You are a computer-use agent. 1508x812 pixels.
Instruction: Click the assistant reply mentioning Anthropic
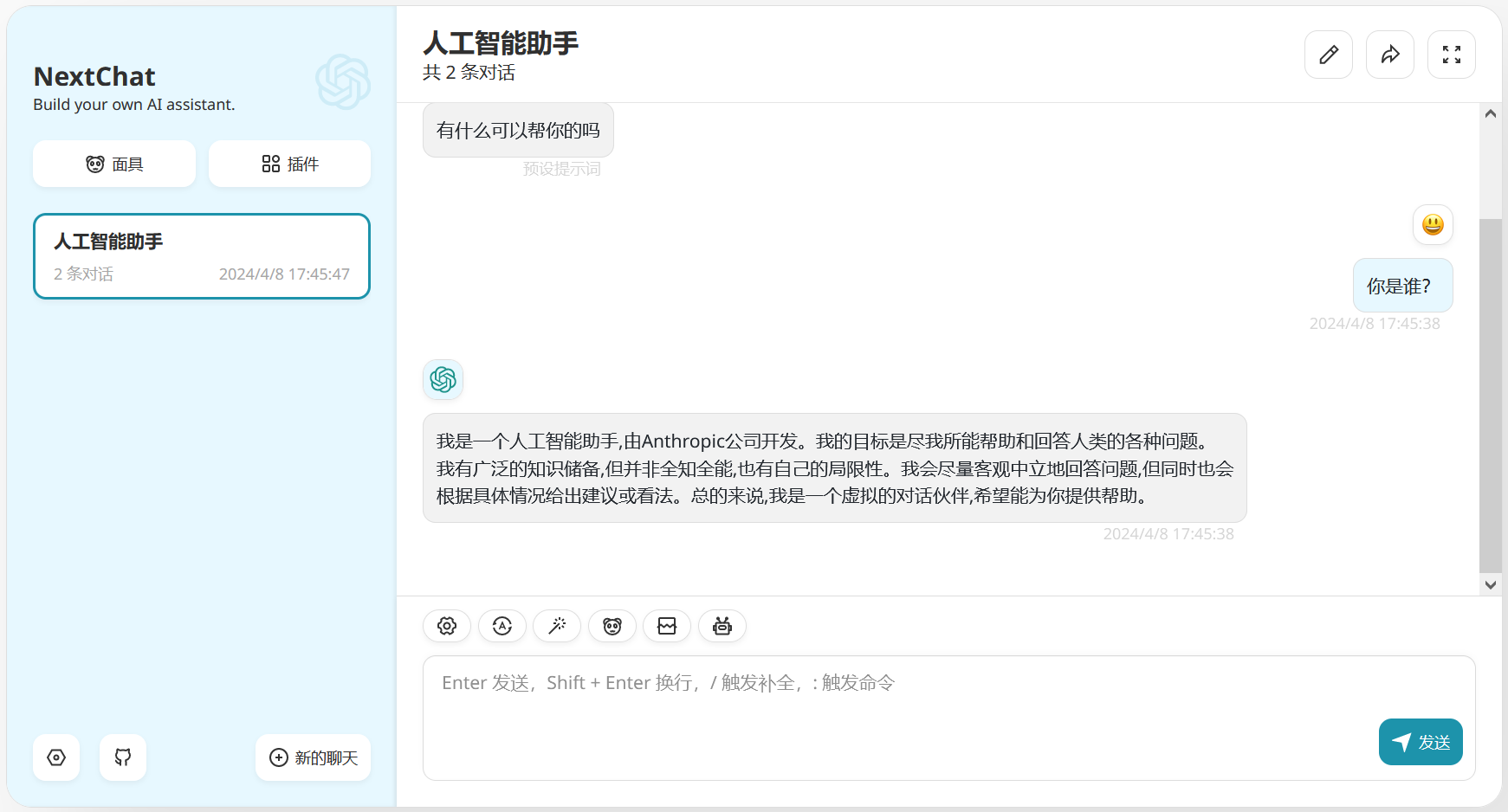835,467
